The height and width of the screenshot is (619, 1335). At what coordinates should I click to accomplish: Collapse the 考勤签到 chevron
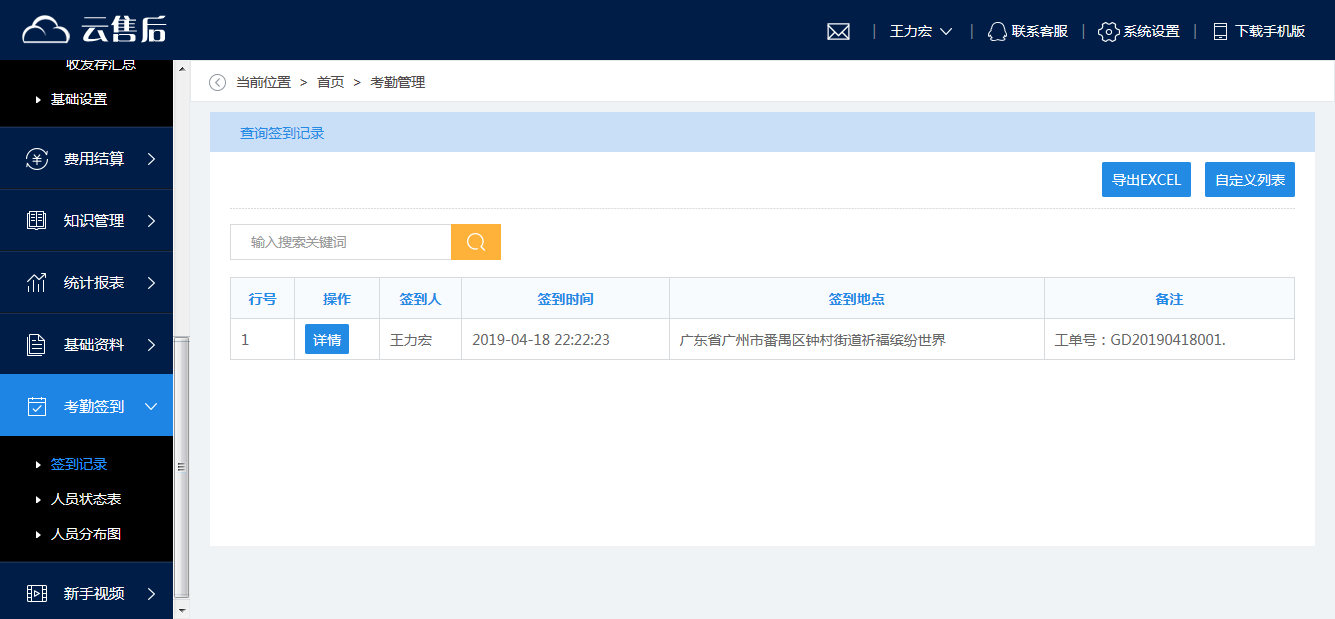click(x=151, y=406)
